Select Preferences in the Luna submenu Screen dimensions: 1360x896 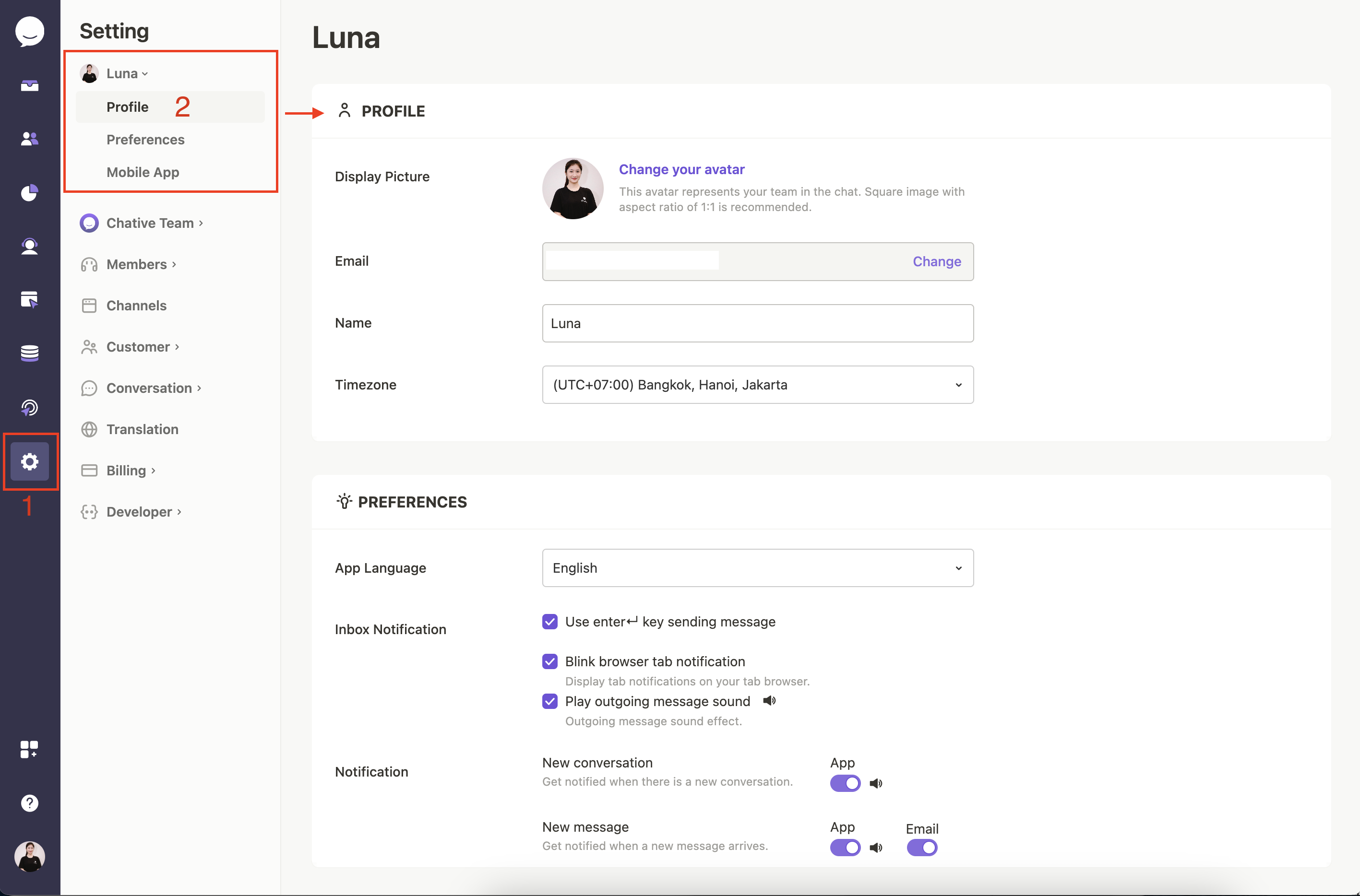click(x=145, y=140)
